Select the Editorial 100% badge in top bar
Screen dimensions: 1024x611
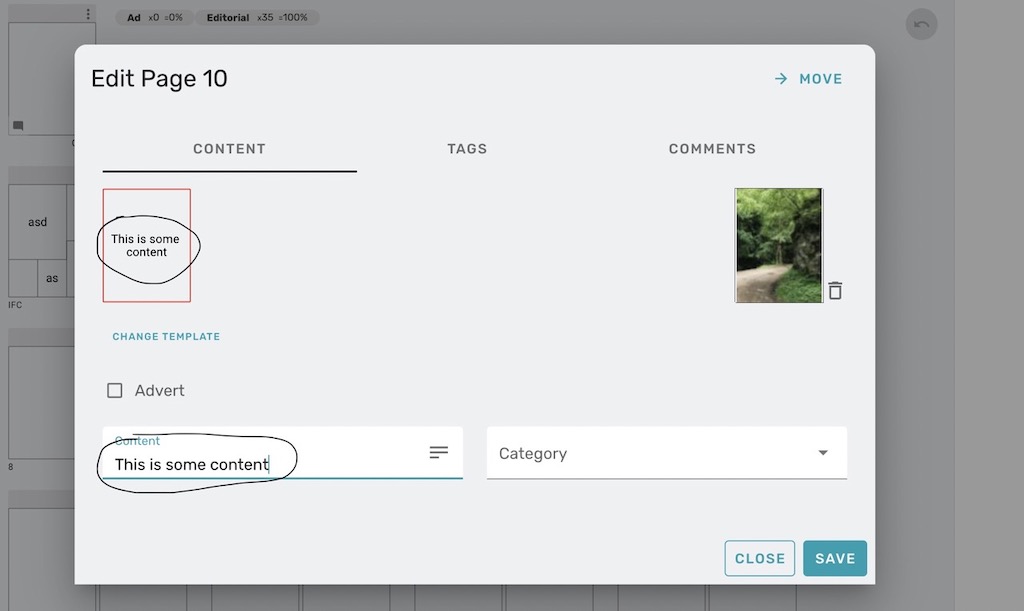260,17
